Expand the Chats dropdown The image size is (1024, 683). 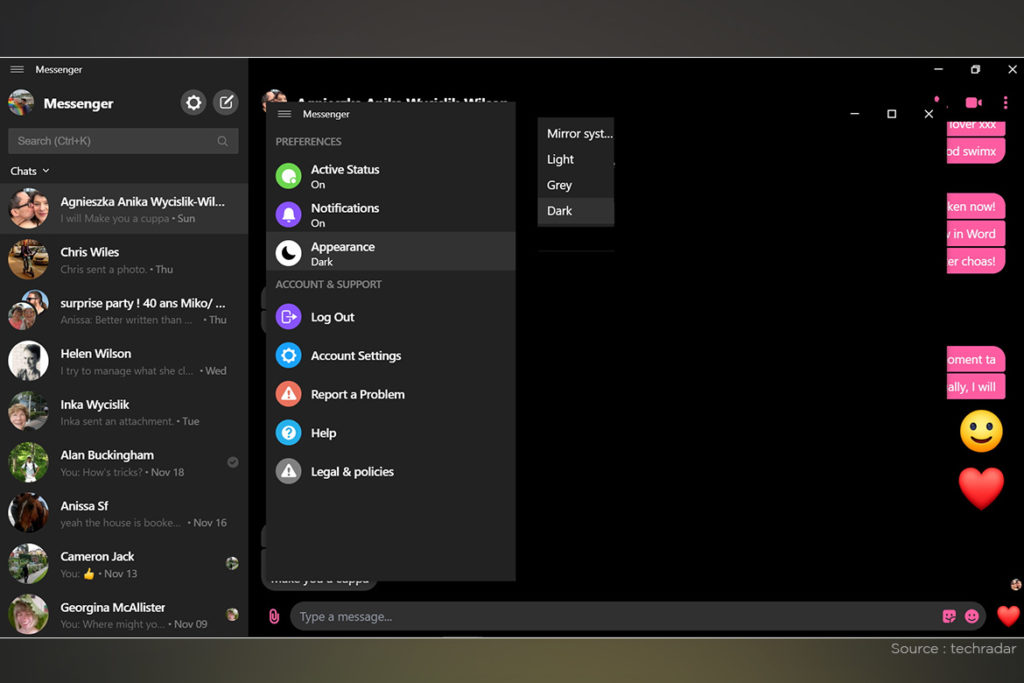pyautogui.click(x=30, y=171)
